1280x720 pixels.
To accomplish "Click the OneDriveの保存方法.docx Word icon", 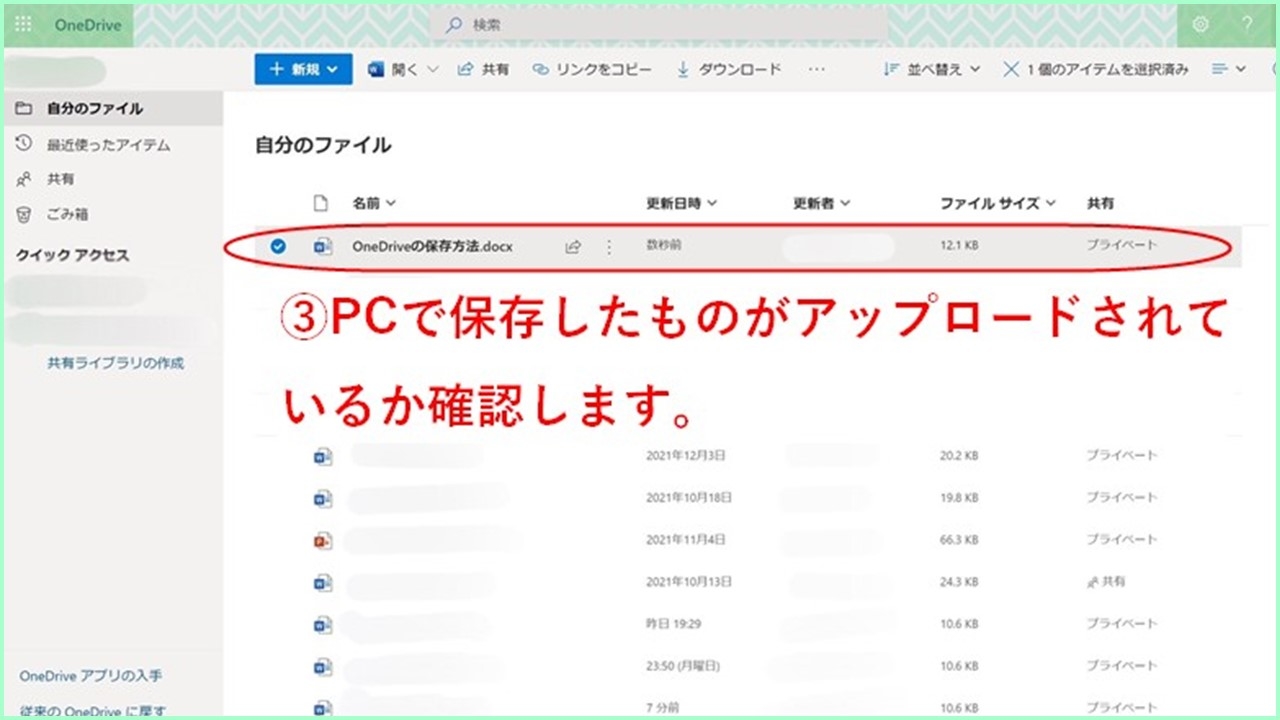I will (322, 246).
